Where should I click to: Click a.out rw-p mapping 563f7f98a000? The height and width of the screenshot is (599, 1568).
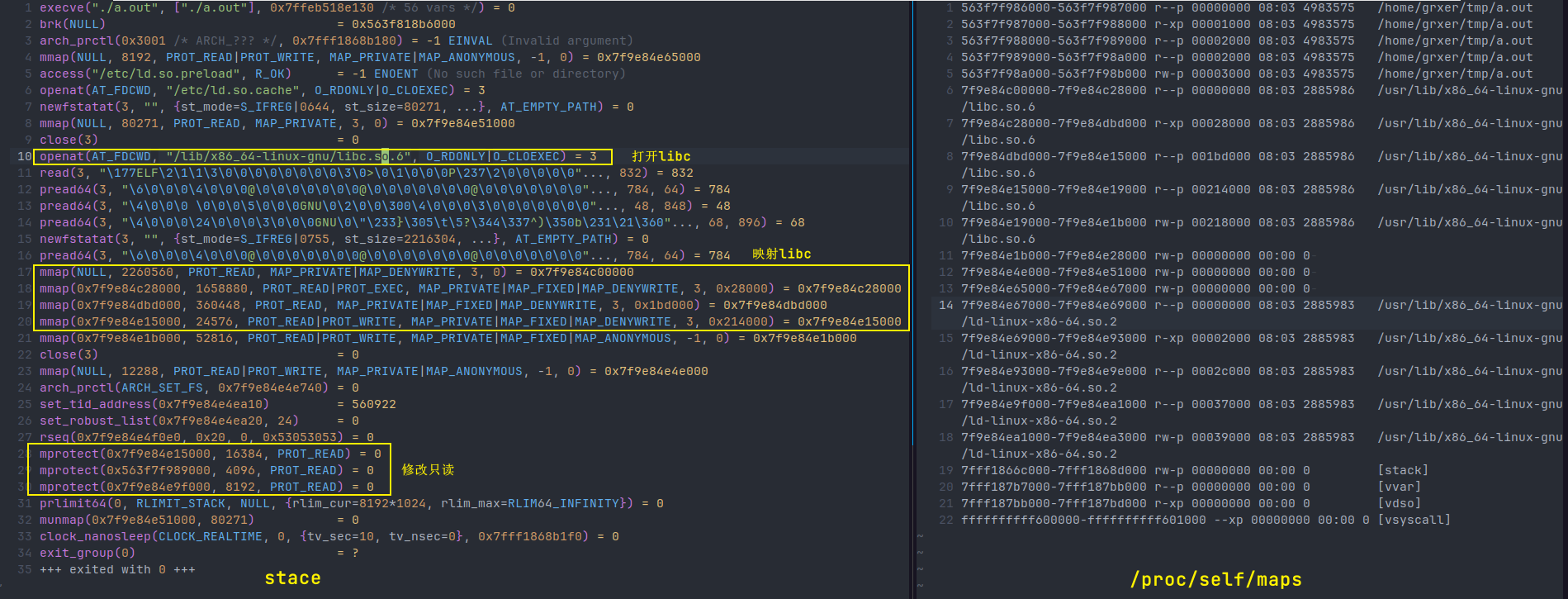[x=1247, y=74]
